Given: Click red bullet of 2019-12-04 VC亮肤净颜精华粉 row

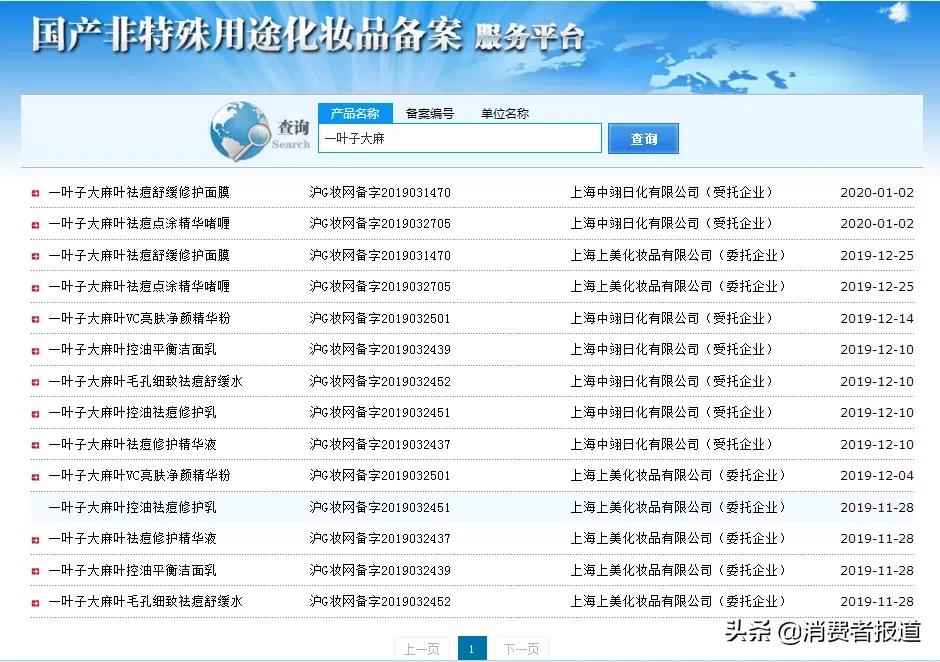Looking at the screenshot, I should [35, 477].
